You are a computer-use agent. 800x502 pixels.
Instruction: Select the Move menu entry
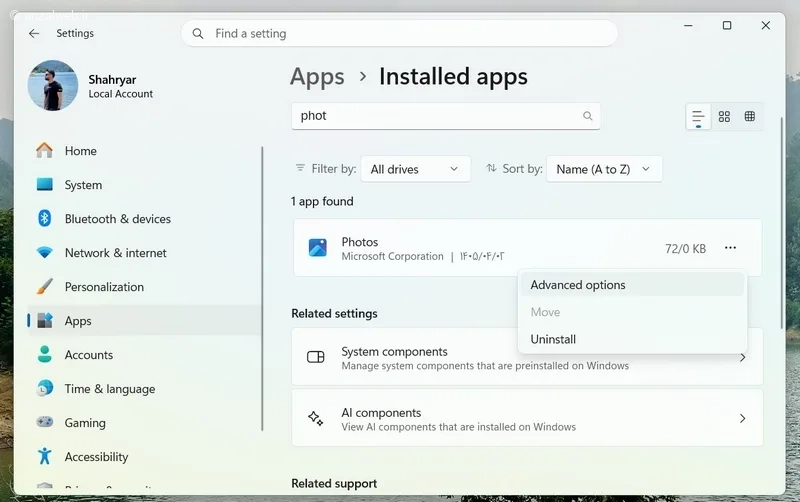coord(632,312)
